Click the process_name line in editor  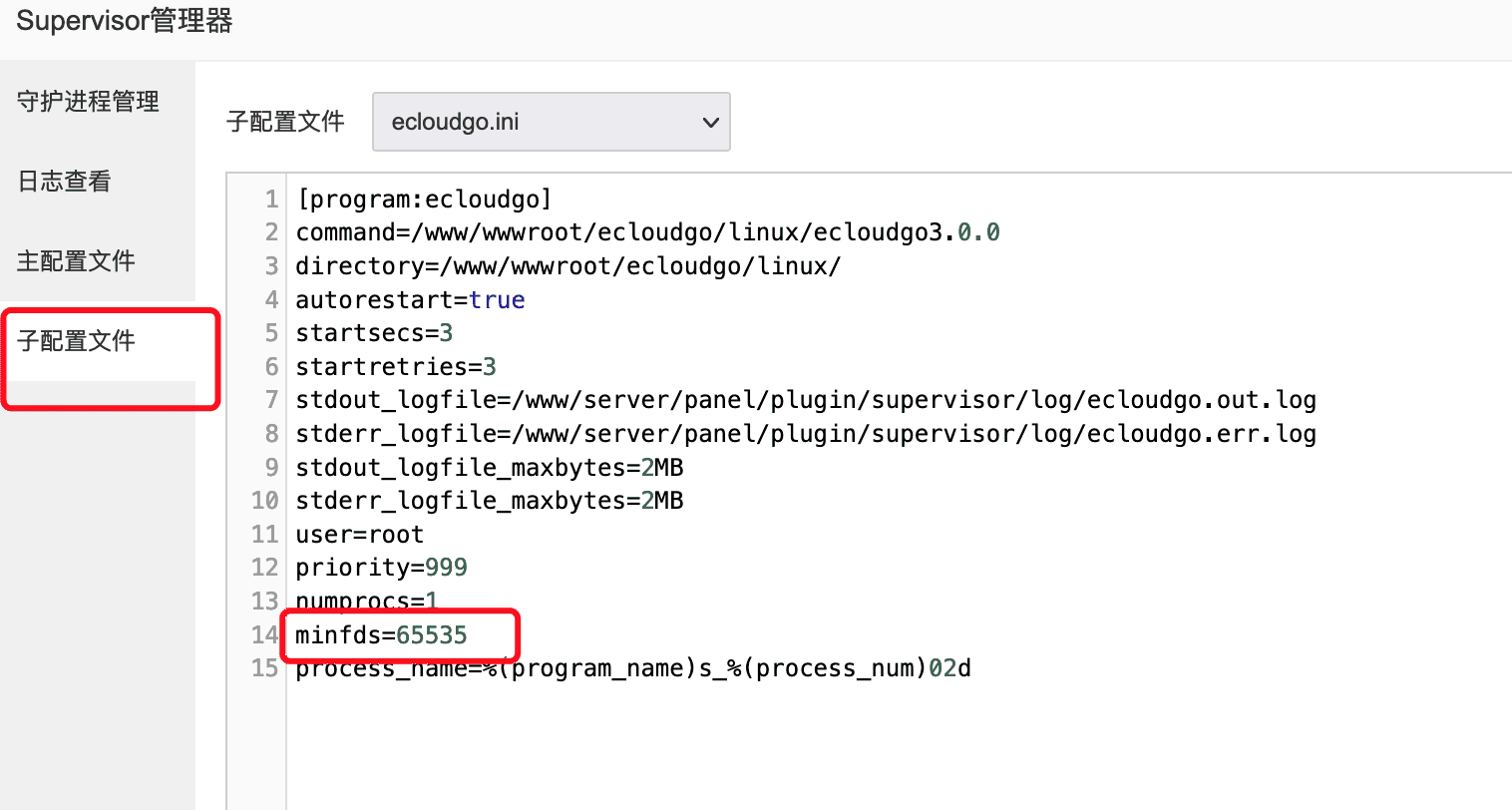632,668
